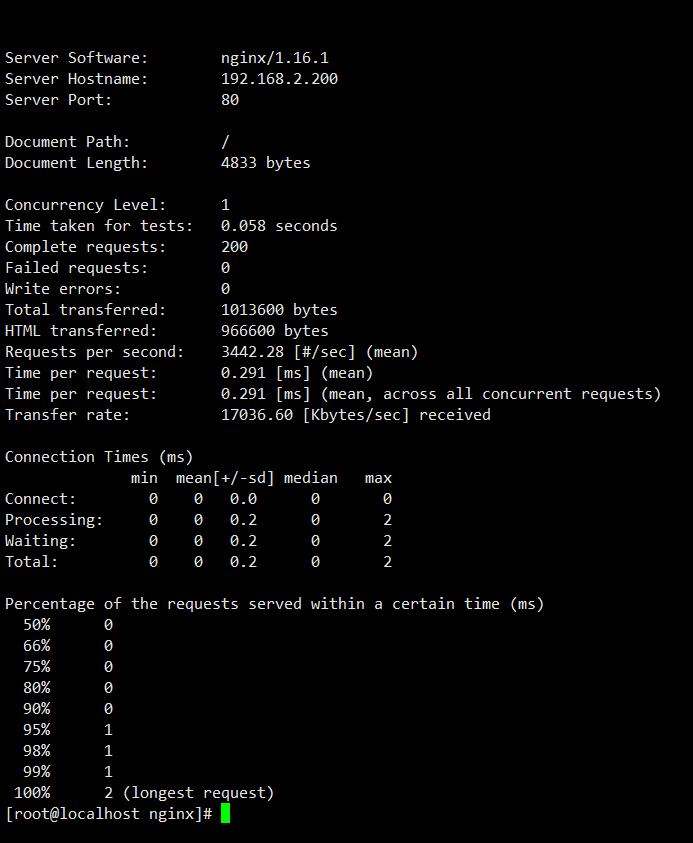Click the root@localhost nginx prompt
Screen dimensions: 693x843
(x=109, y=814)
